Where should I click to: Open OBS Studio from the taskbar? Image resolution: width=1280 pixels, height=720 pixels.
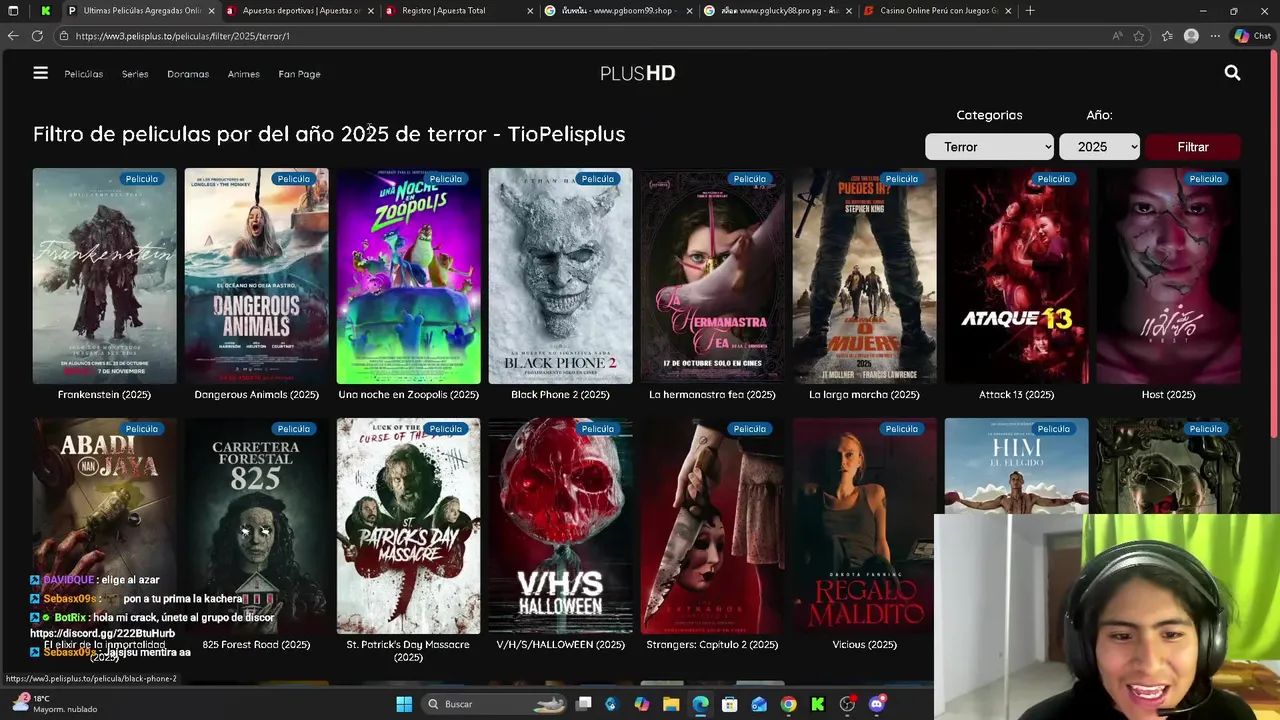pyautogui.click(x=847, y=704)
